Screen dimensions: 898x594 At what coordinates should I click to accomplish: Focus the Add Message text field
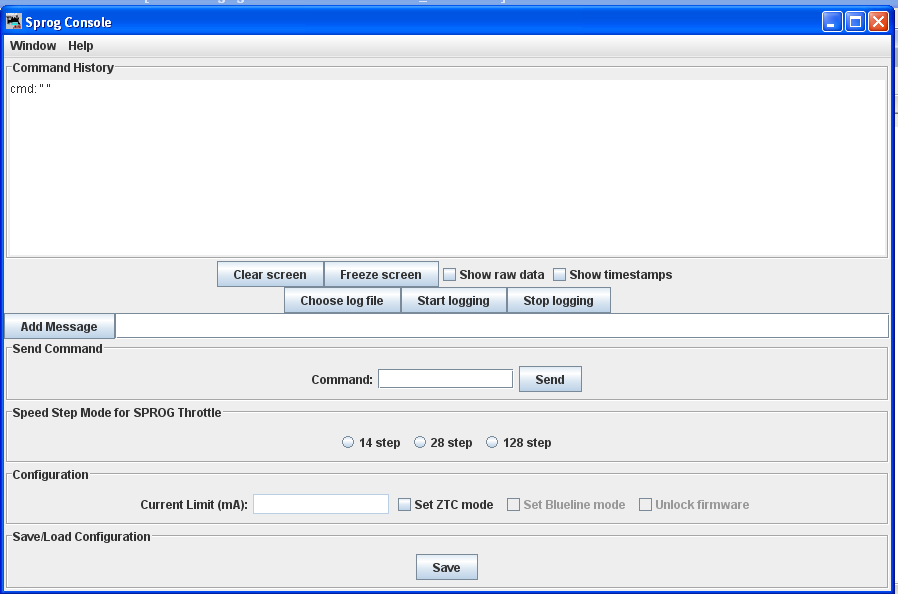coord(500,327)
